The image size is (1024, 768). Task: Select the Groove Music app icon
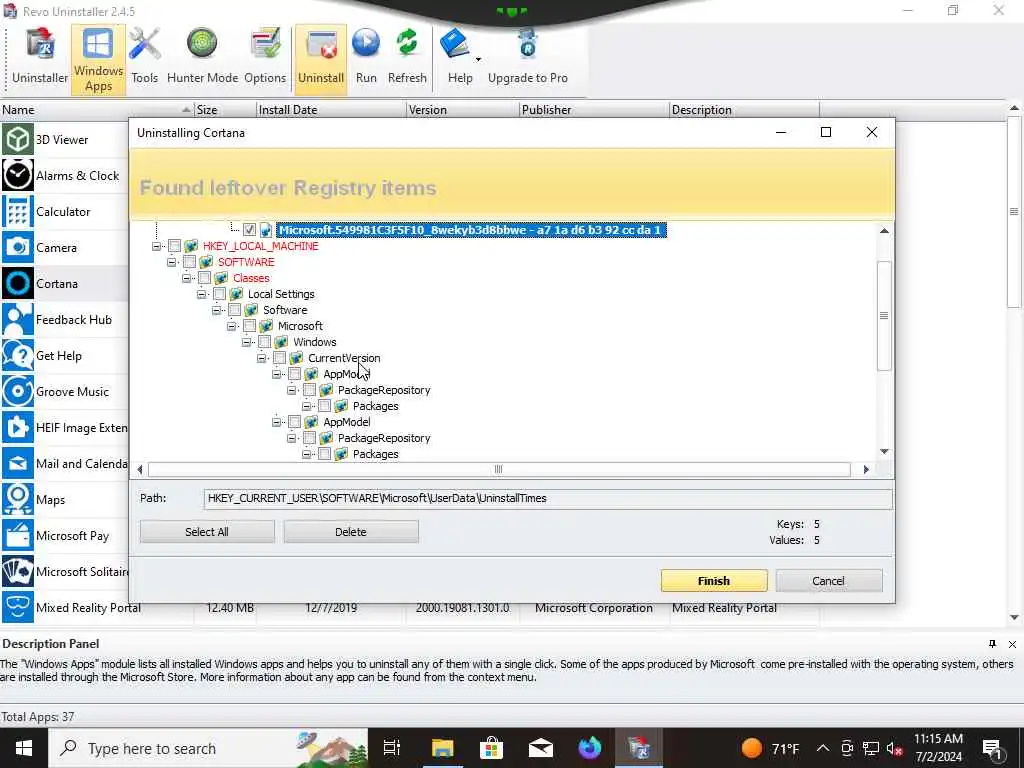click(18, 391)
